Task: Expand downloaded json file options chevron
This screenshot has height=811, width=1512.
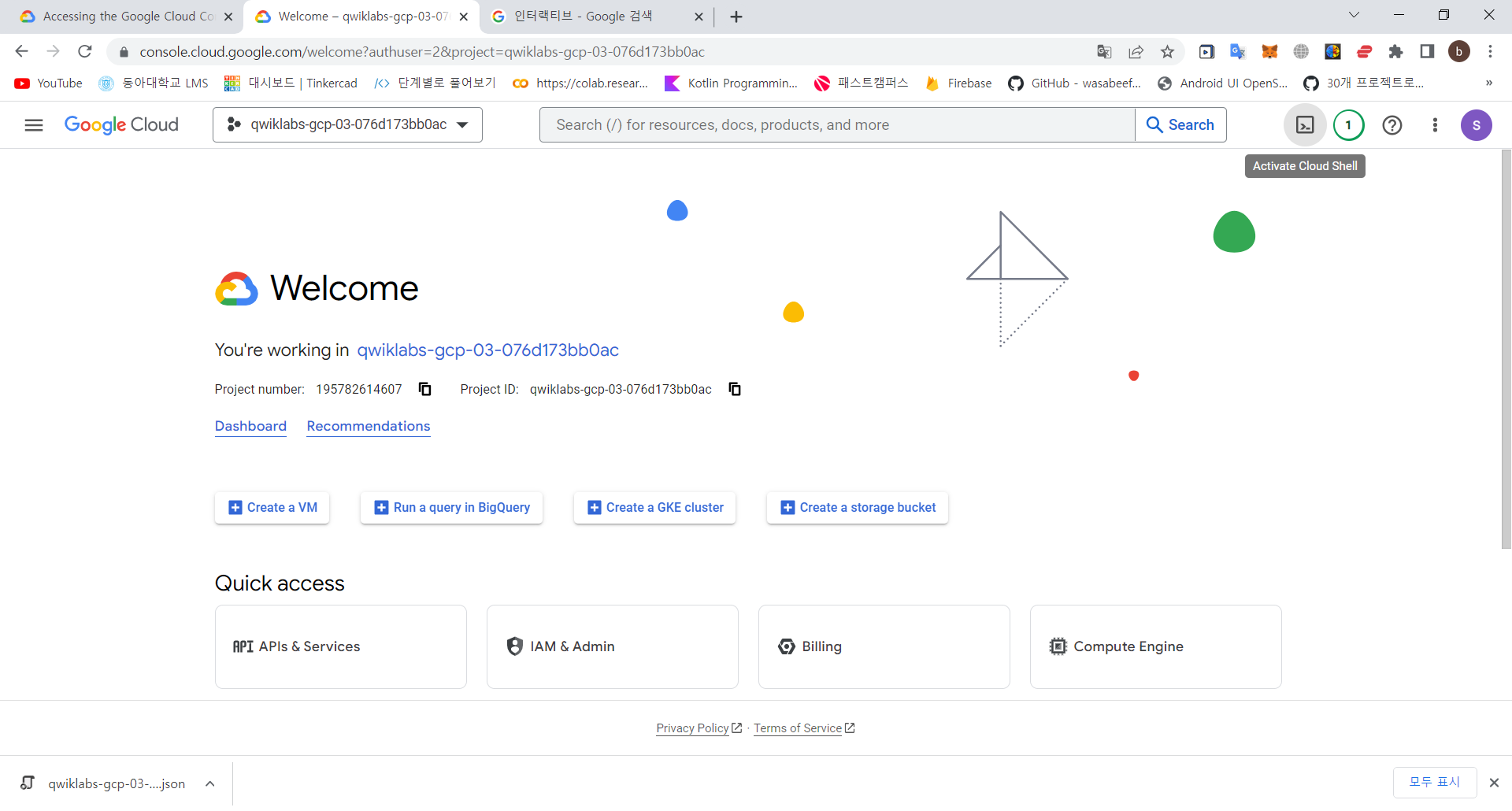Action: point(210,783)
